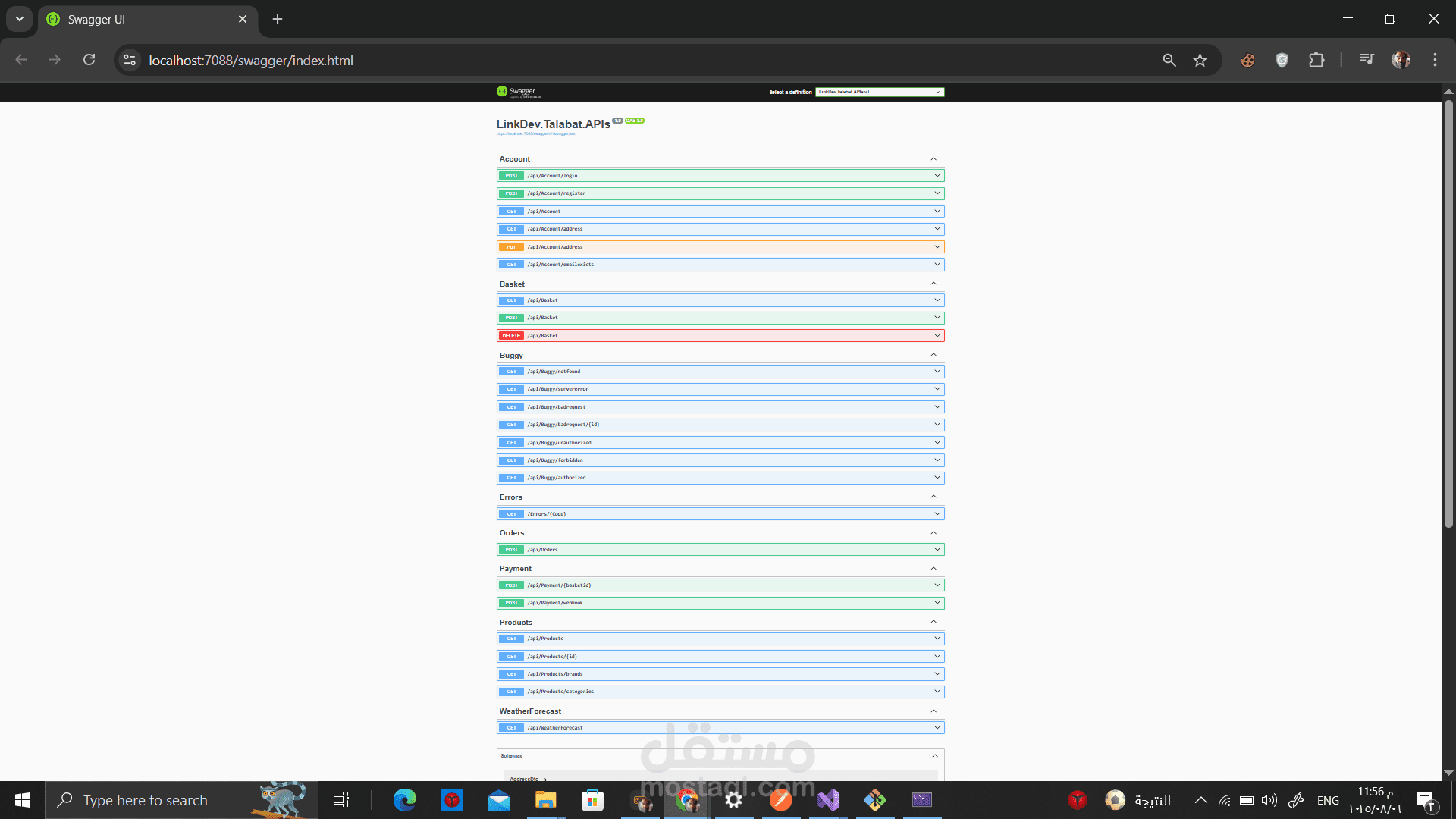Collapse the Payment section
The width and height of the screenshot is (1456, 819).
coord(934,569)
